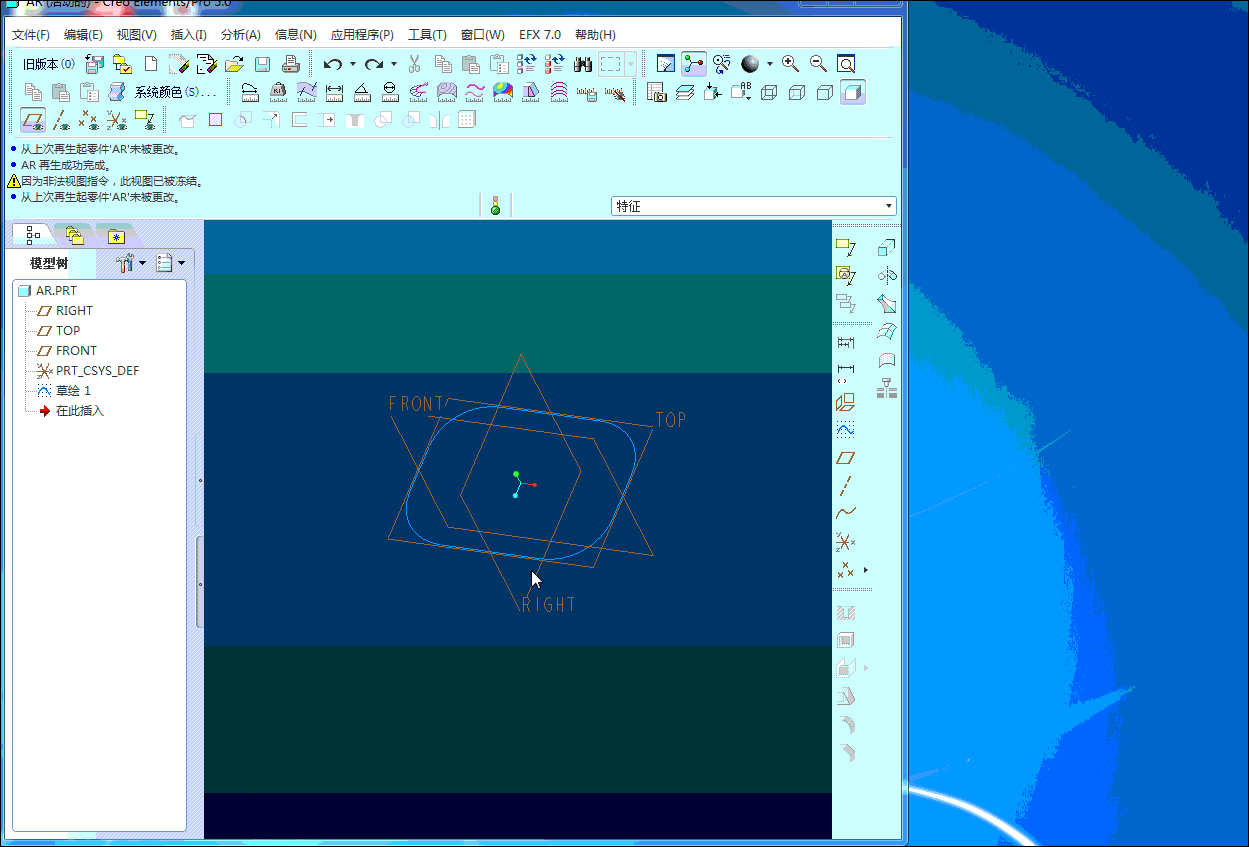Open model tree settings dropdown
Viewport: 1249px width, 847px height.
click(130, 264)
